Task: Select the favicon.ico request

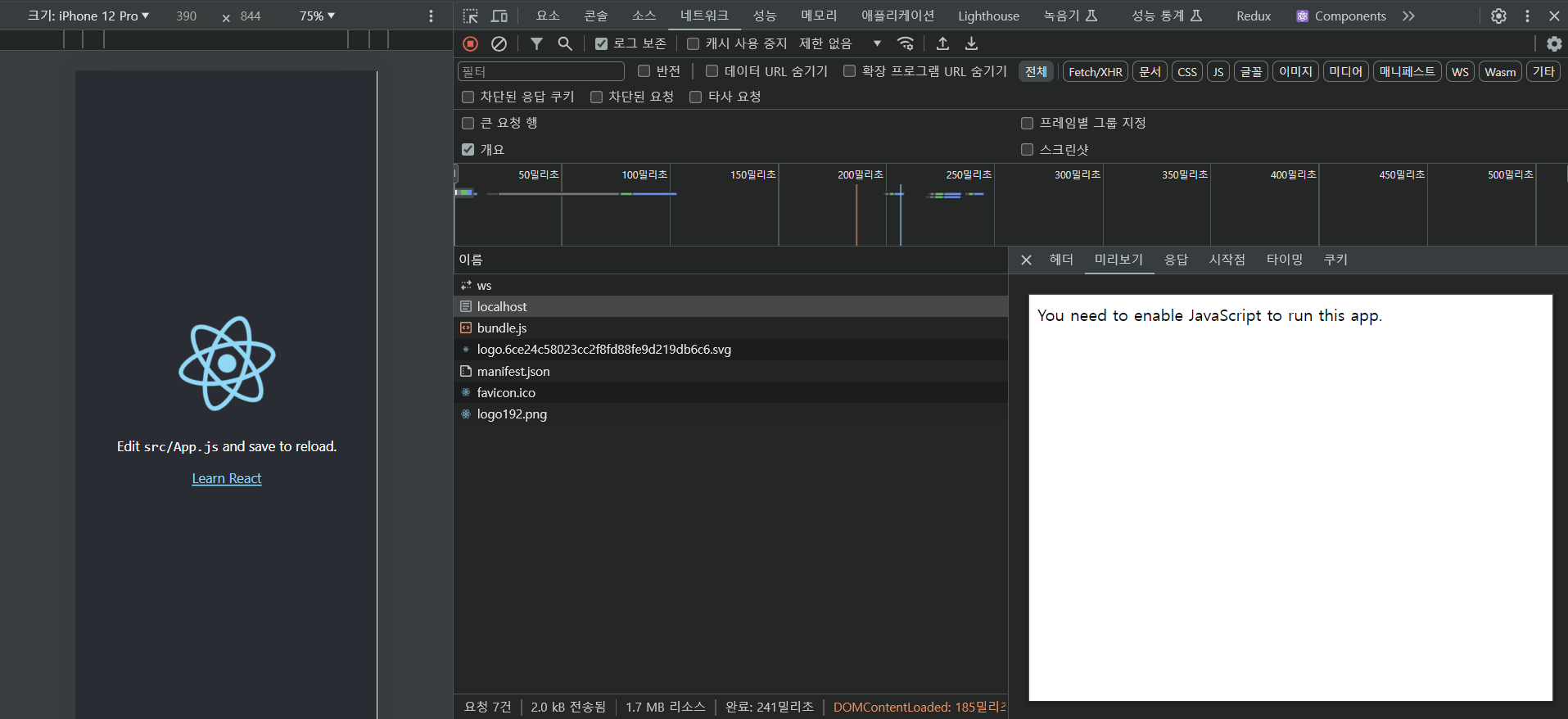Action: pos(730,392)
